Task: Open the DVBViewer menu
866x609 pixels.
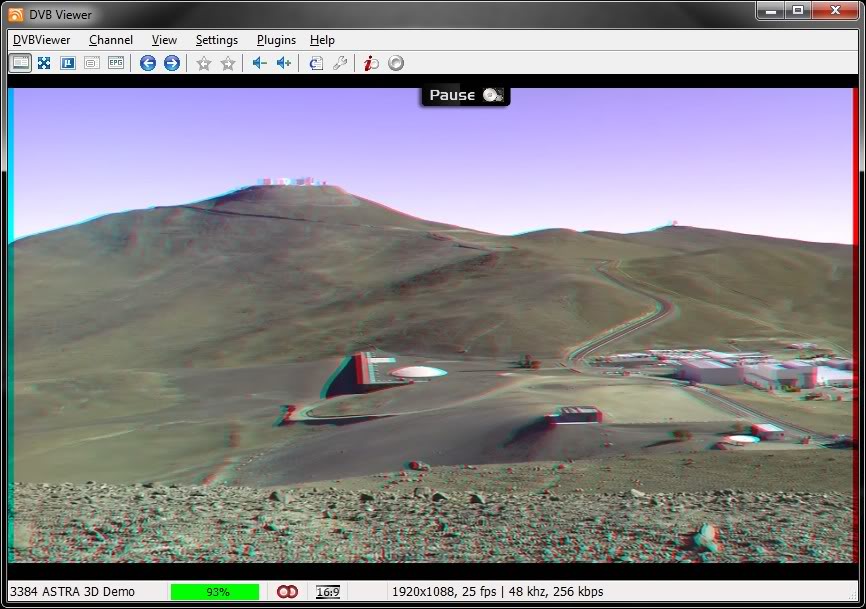Action: [41, 40]
